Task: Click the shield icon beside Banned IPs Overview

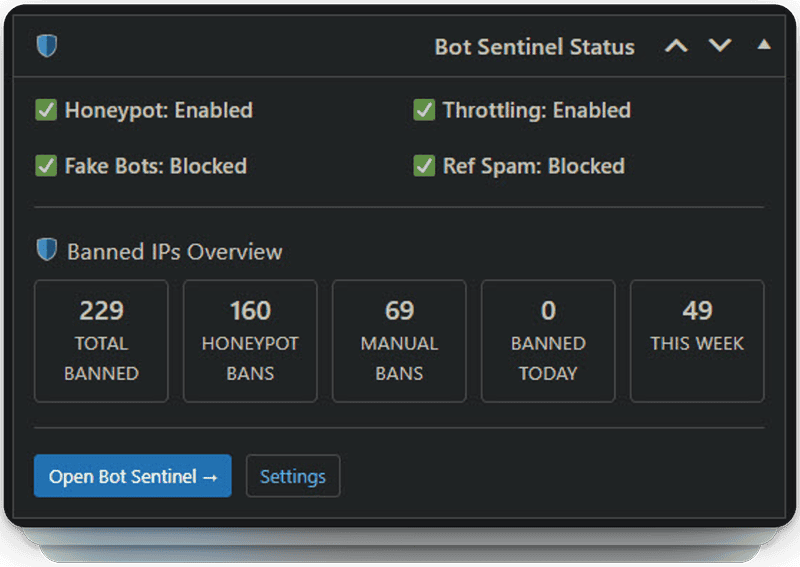Action: point(46,250)
